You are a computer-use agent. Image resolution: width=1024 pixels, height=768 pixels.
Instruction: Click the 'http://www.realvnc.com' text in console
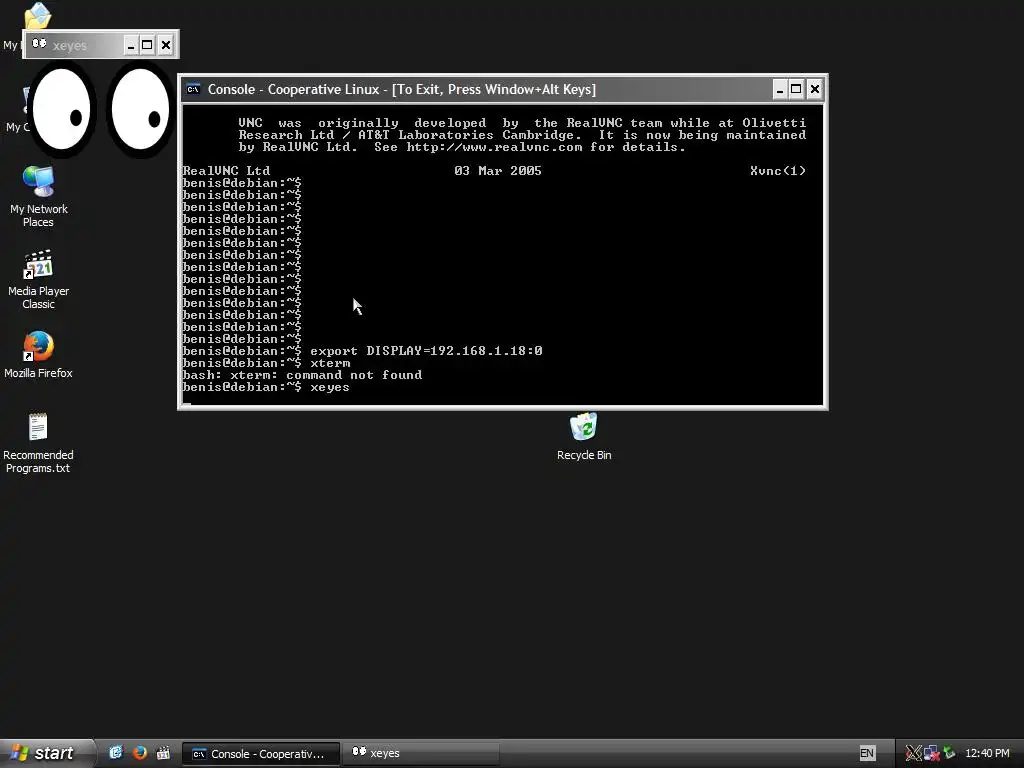point(494,147)
